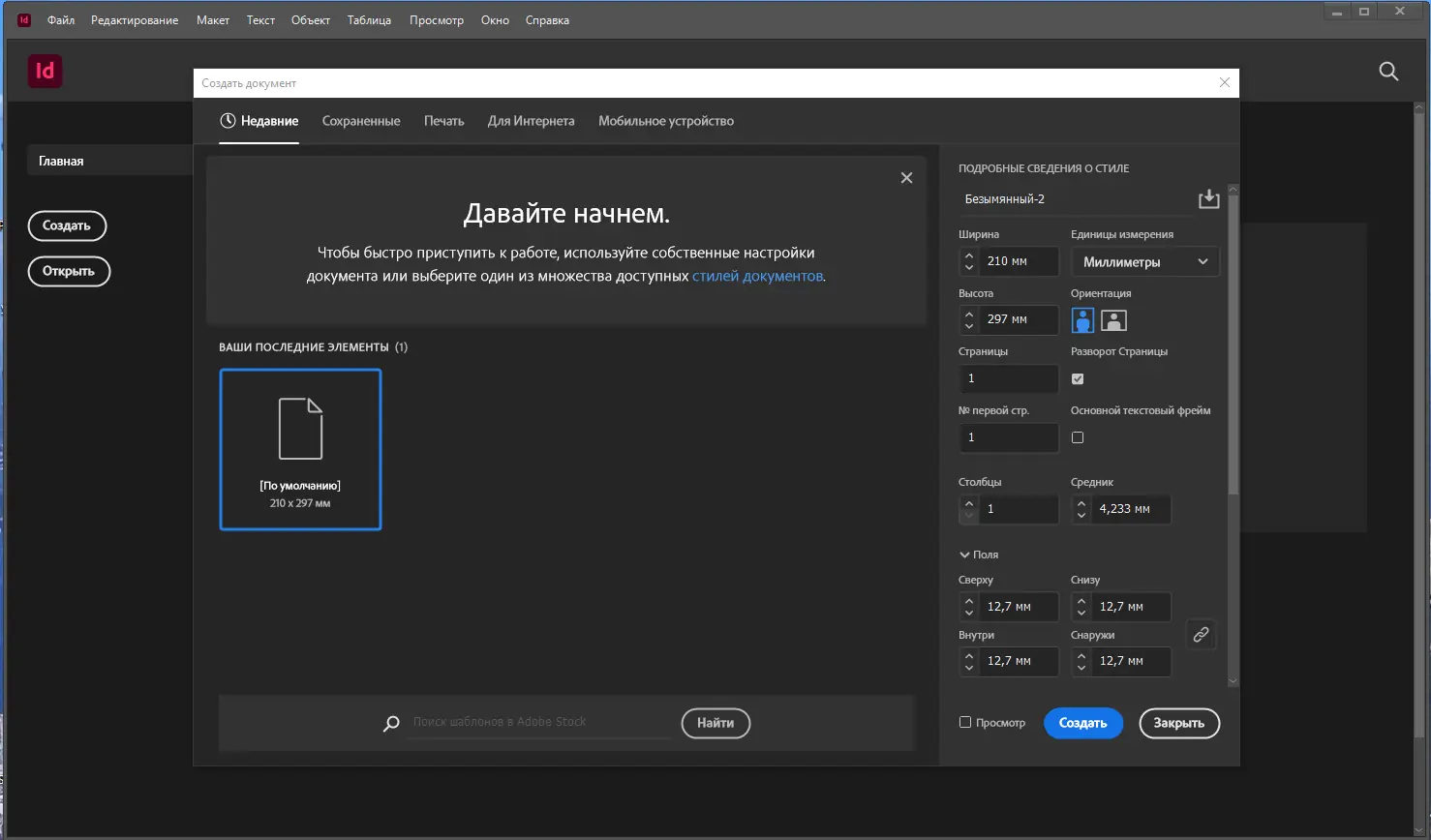Collapse the 'Поля' section
This screenshot has width=1431, height=840.
pyautogui.click(x=979, y=555)
